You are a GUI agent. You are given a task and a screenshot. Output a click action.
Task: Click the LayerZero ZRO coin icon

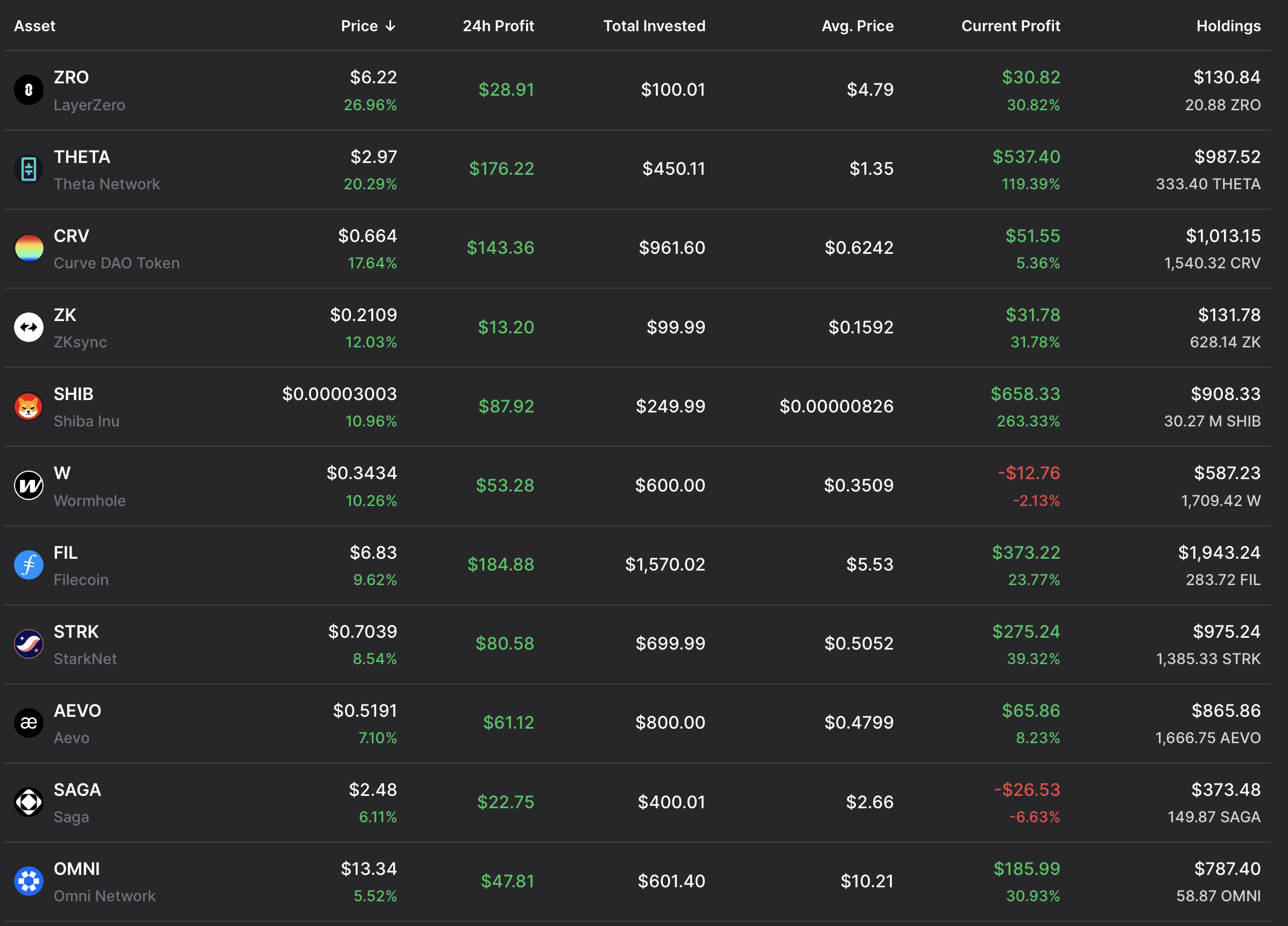[29, 90]
